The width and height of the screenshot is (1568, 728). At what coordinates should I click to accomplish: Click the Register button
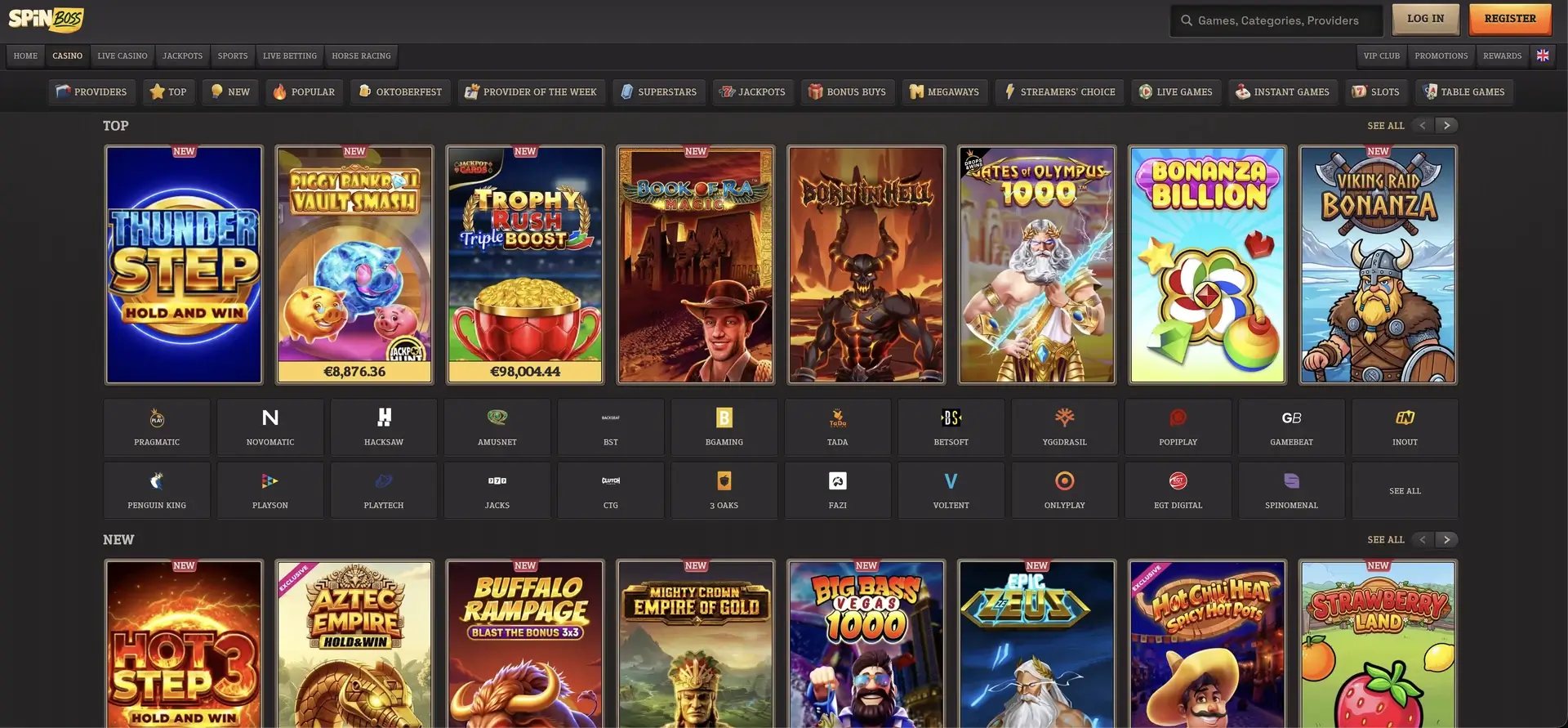tap(1510, 19)
